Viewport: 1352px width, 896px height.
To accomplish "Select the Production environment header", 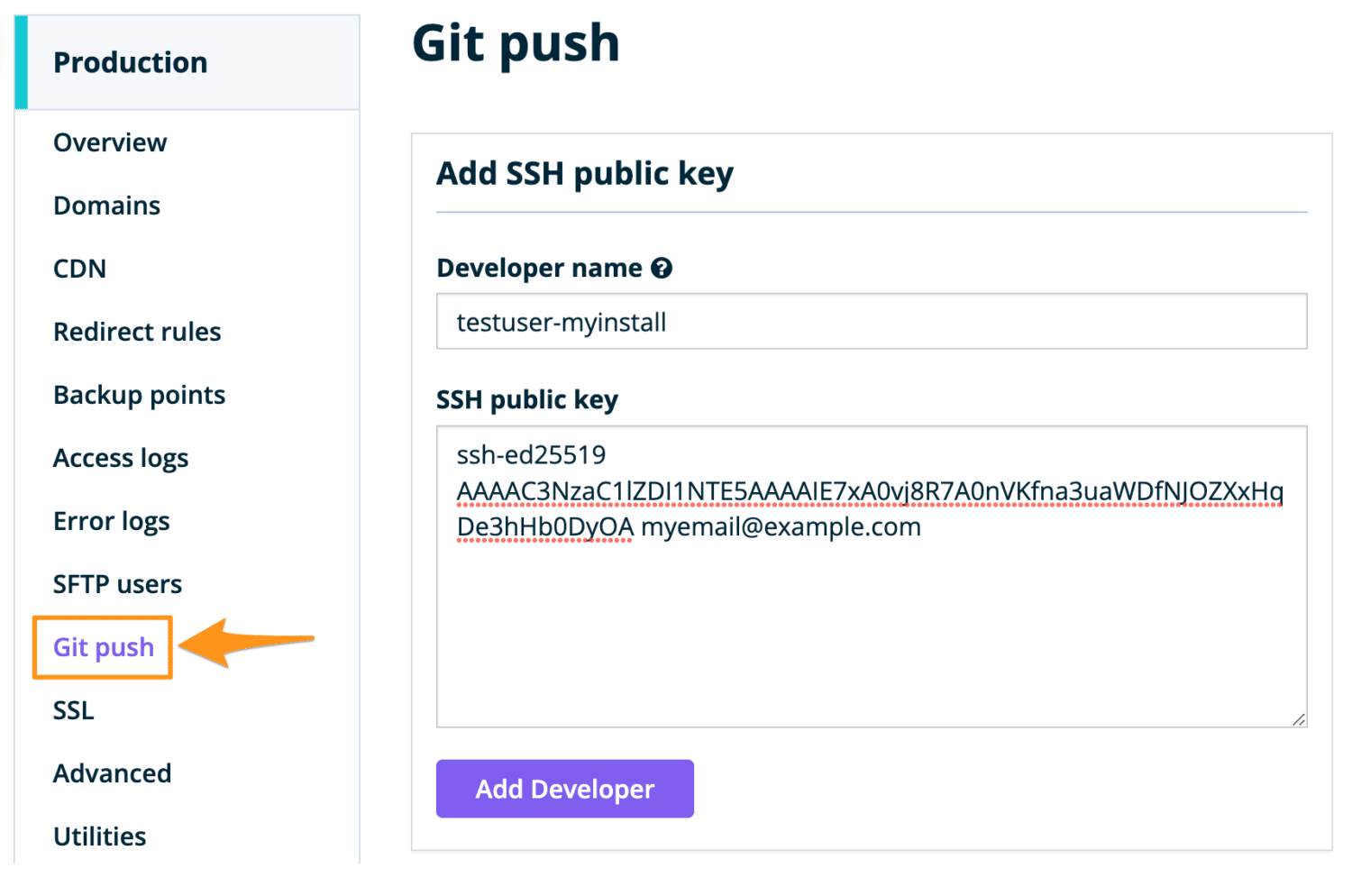I will click(130, 62).
